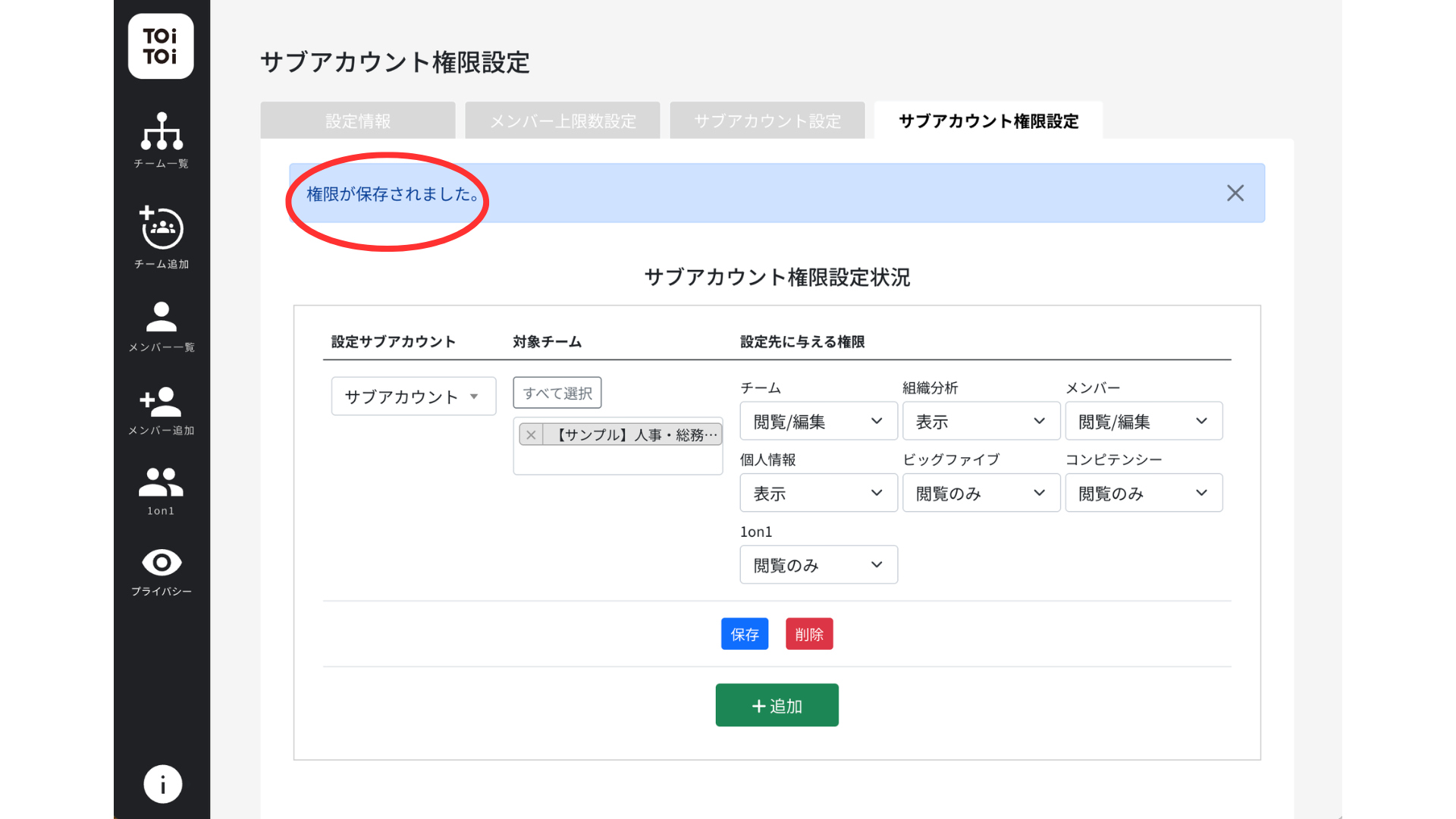
Task: Switch to the 設定情報 tab
Action: 358,121
